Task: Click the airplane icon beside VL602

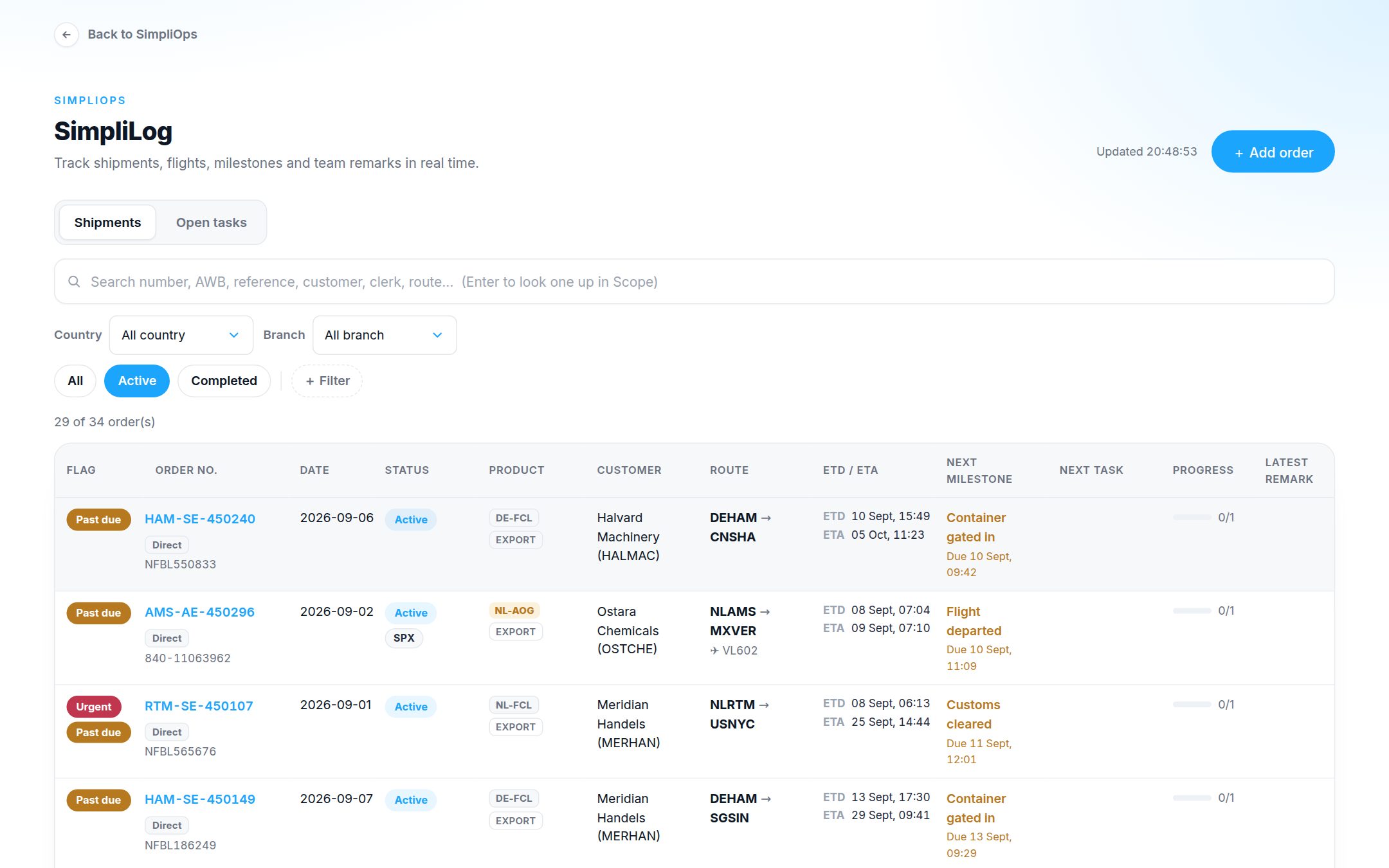Action: 714,651
